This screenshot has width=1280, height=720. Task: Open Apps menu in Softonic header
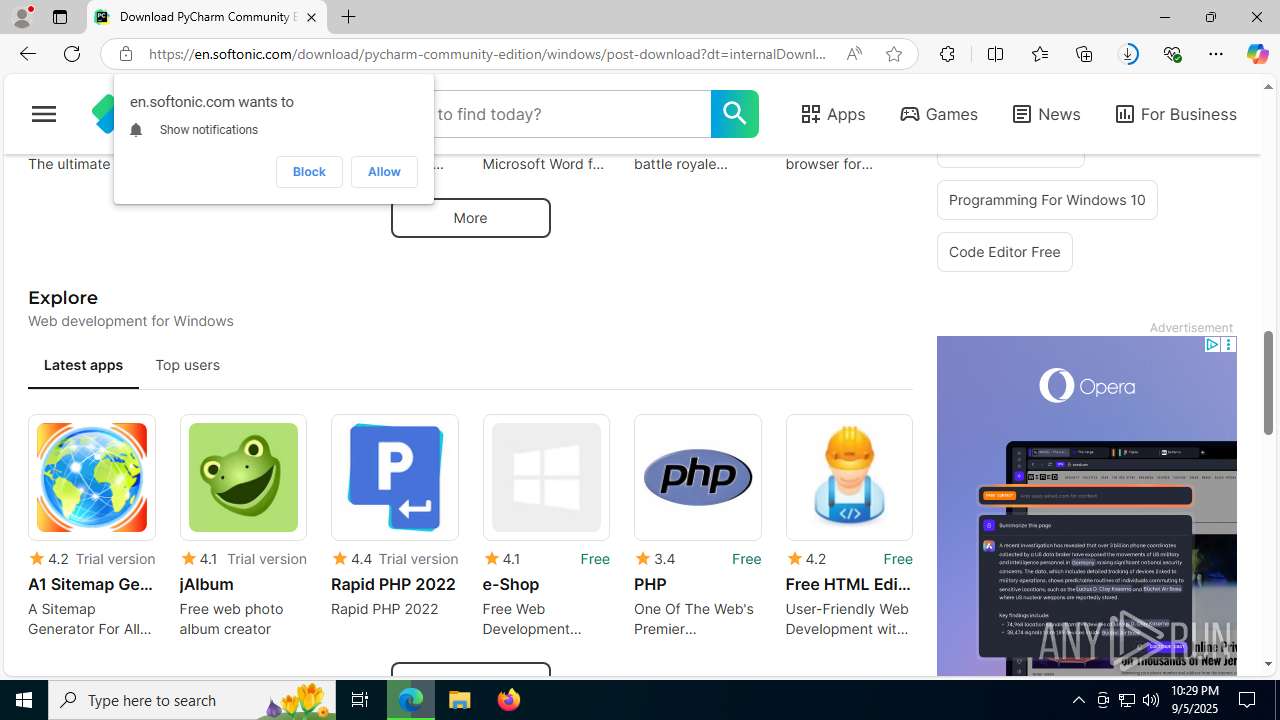[x=833, y=114]
